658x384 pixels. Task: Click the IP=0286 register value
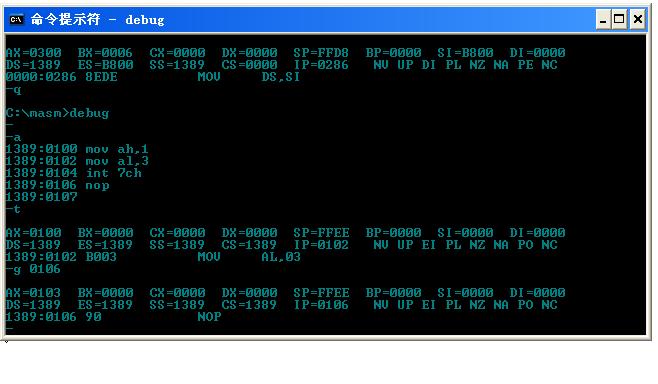point(321,65)
